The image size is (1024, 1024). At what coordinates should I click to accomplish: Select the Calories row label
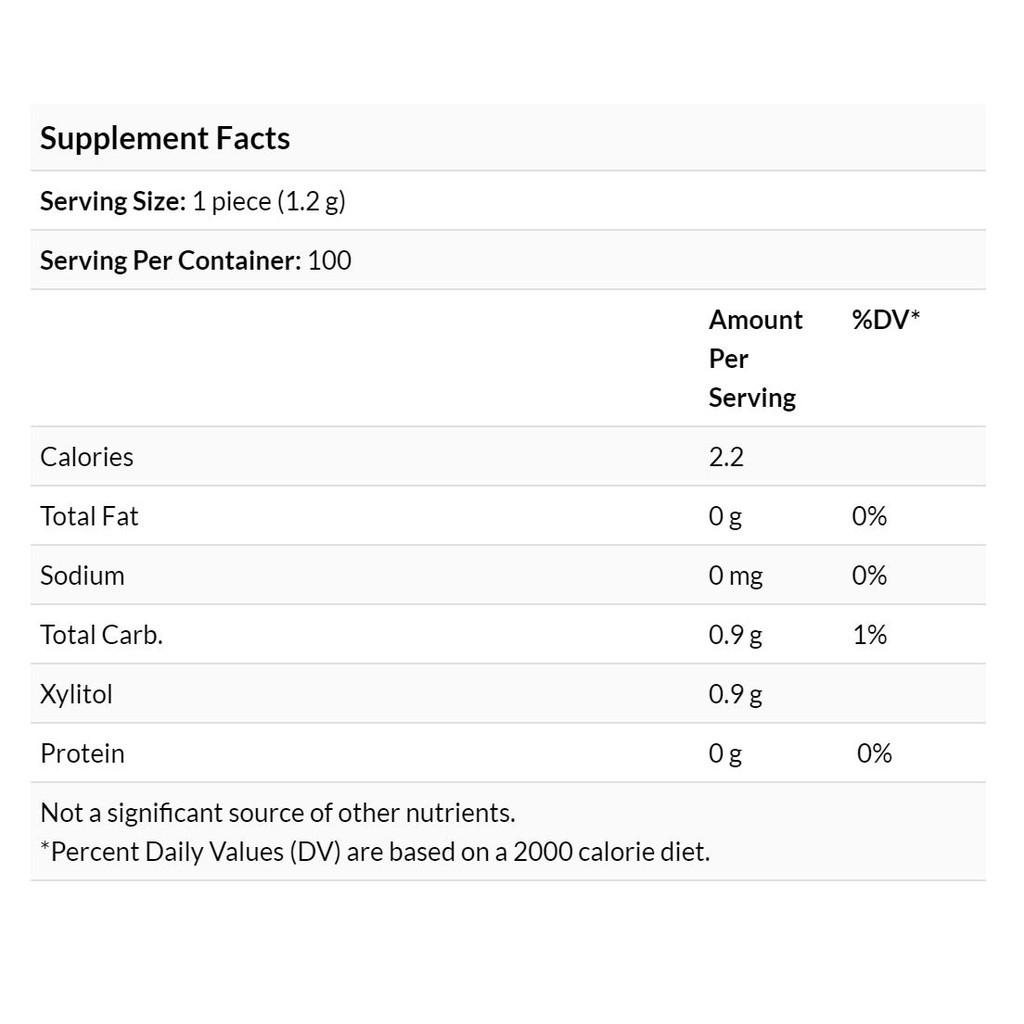[x=87, y=457]
